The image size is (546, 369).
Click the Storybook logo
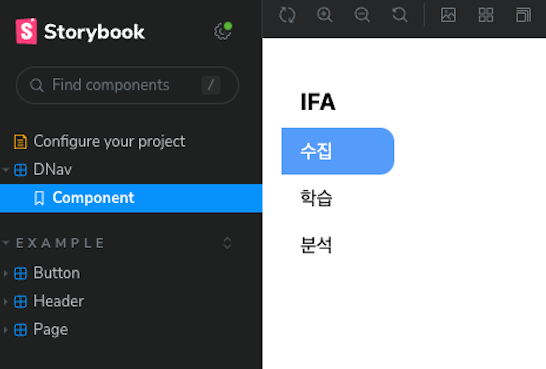click(x=80, y=31)
